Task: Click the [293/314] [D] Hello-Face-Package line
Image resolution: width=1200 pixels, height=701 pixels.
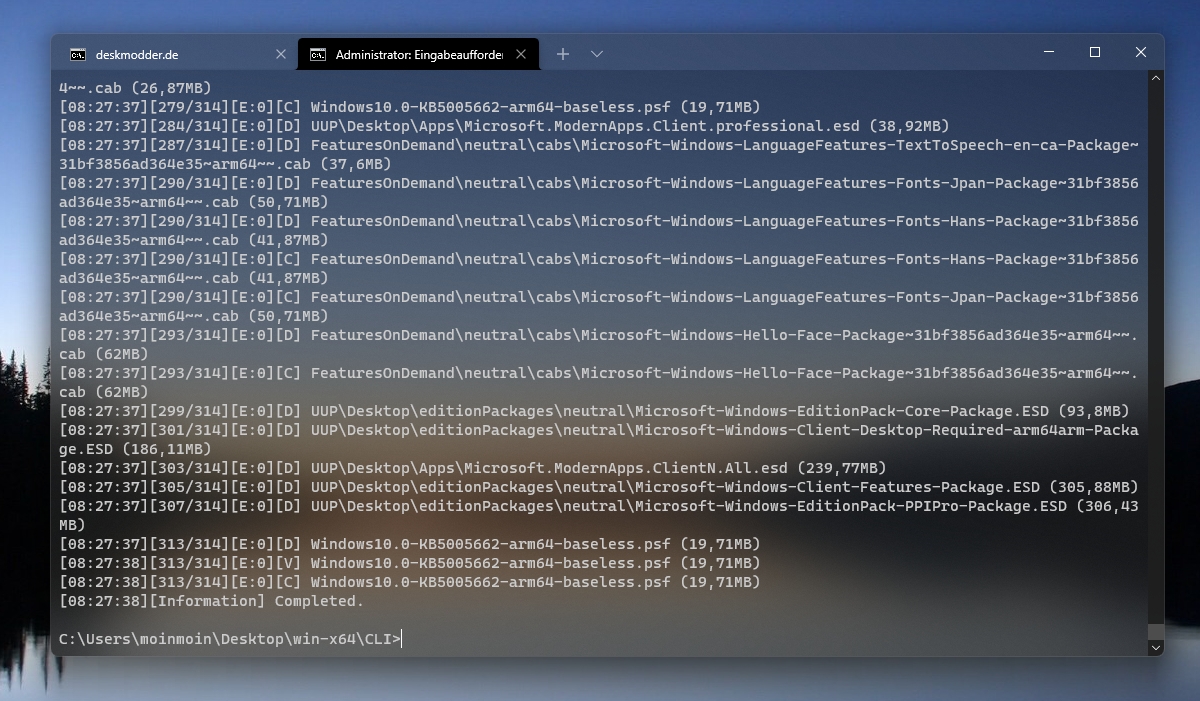Action: [599, 344]
